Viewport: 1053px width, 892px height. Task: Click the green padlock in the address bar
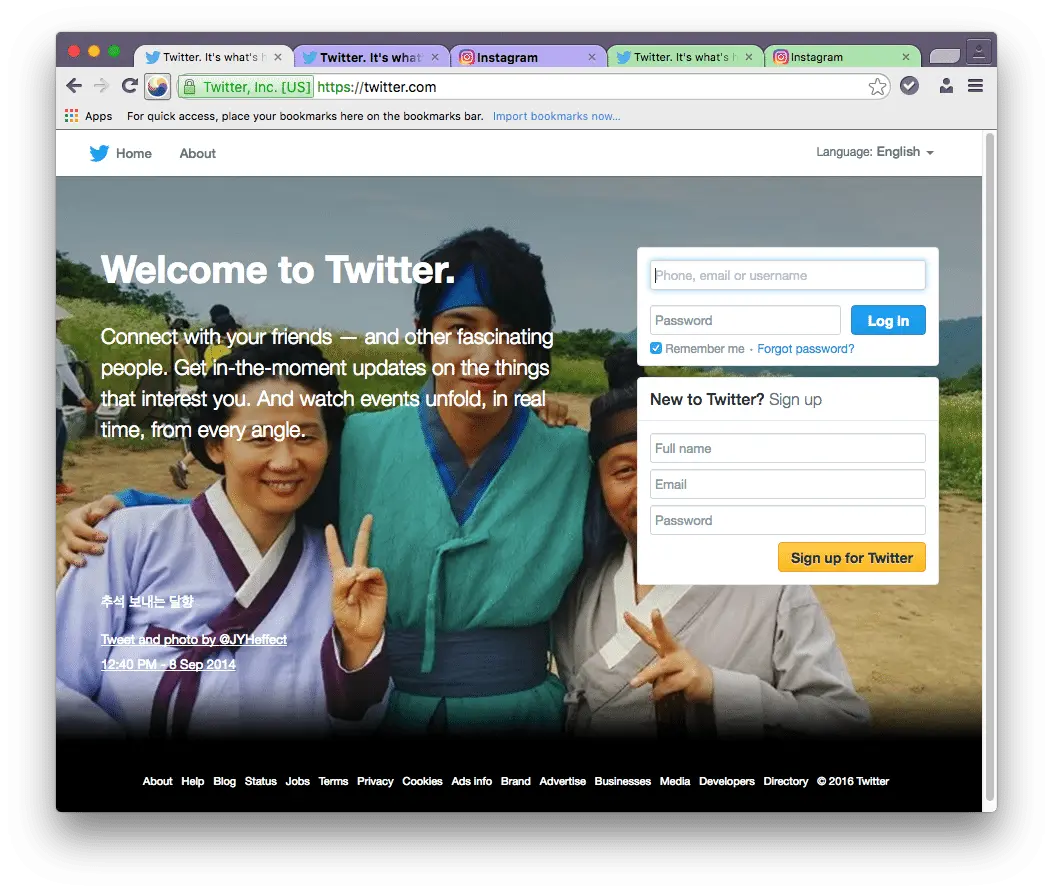(190, 87)
